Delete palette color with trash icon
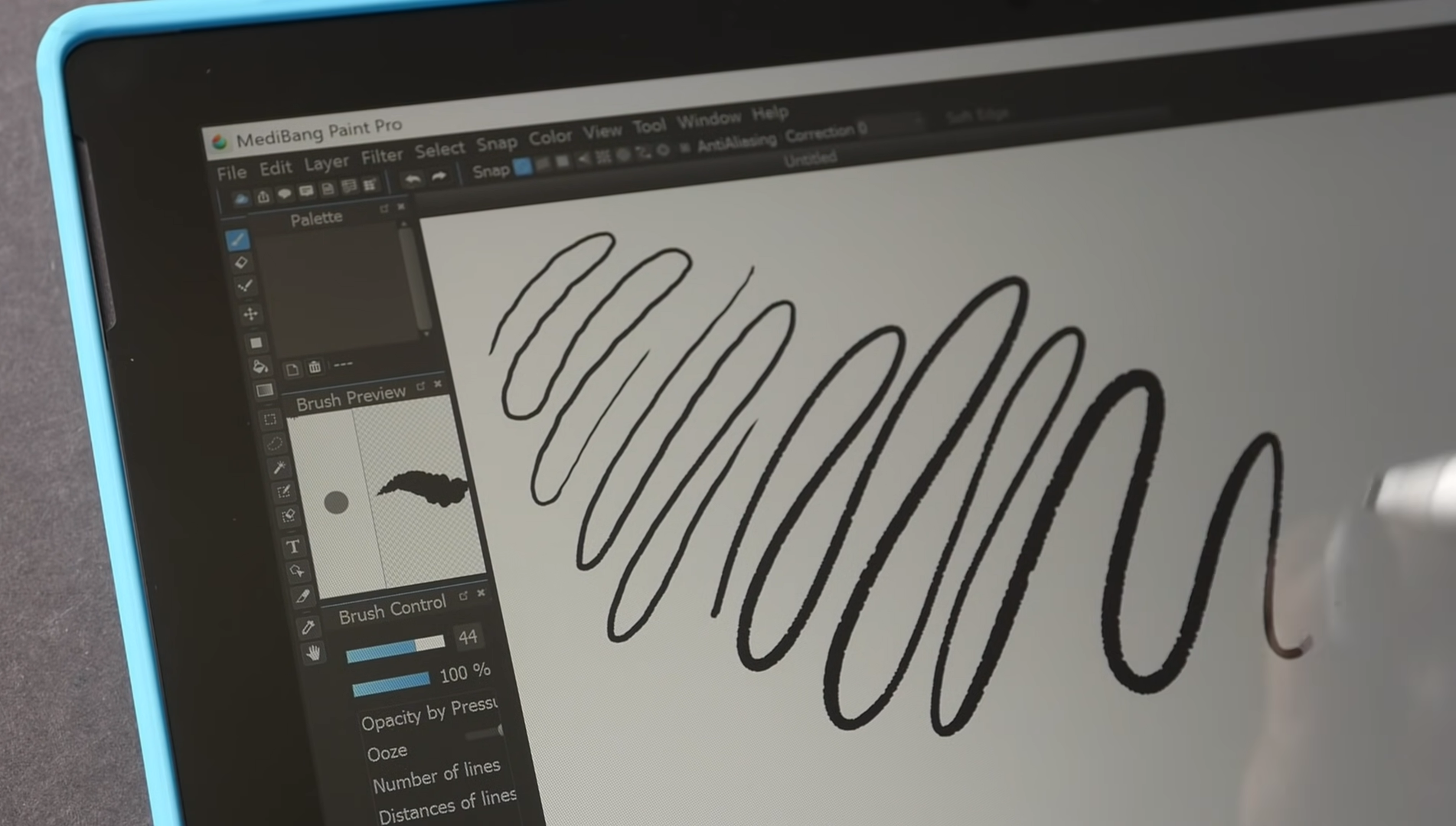This screenshot has width=1456, height=826. [x=315, y=368]
